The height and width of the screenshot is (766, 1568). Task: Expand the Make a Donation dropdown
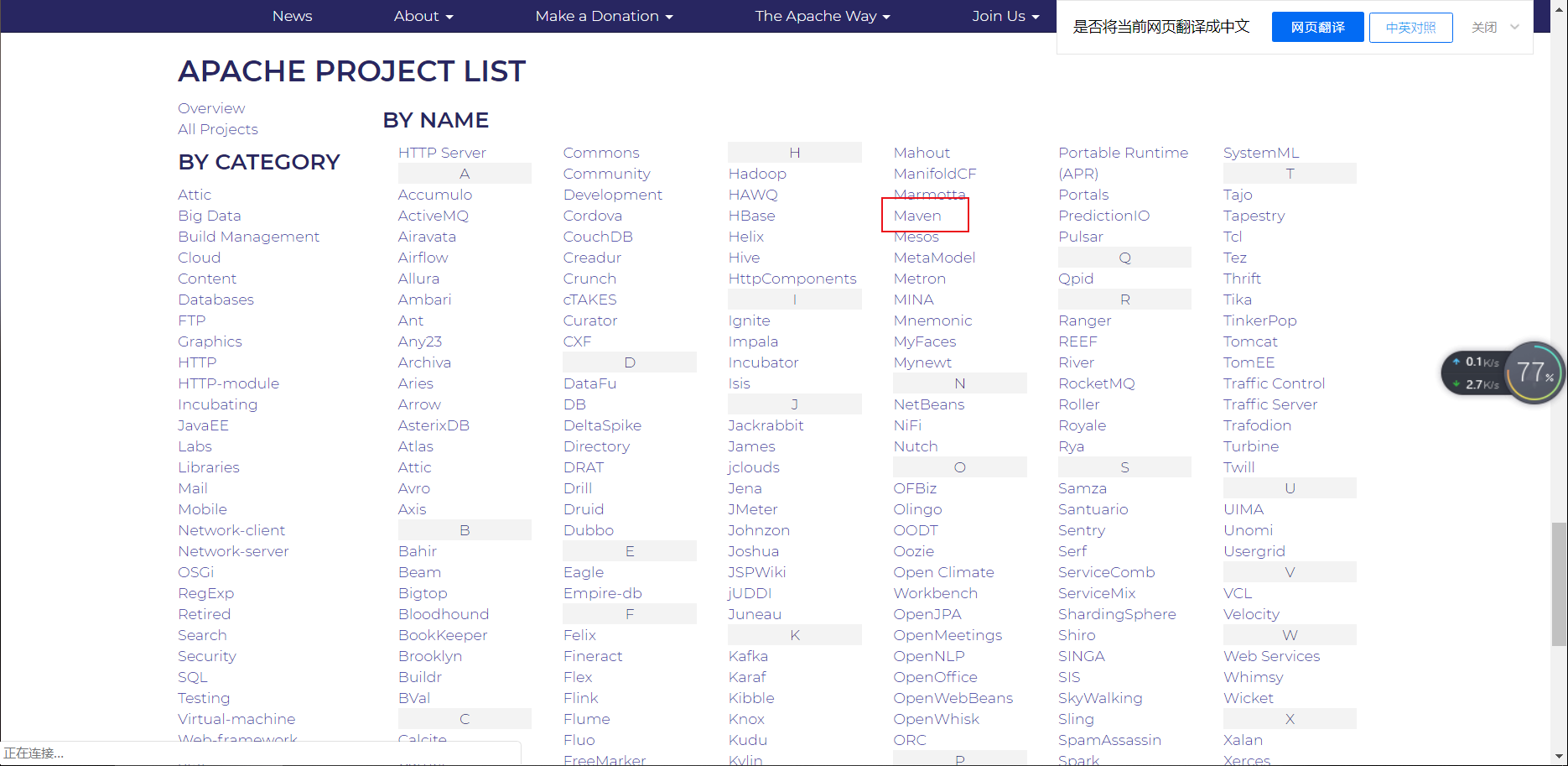tap(604, 16)
